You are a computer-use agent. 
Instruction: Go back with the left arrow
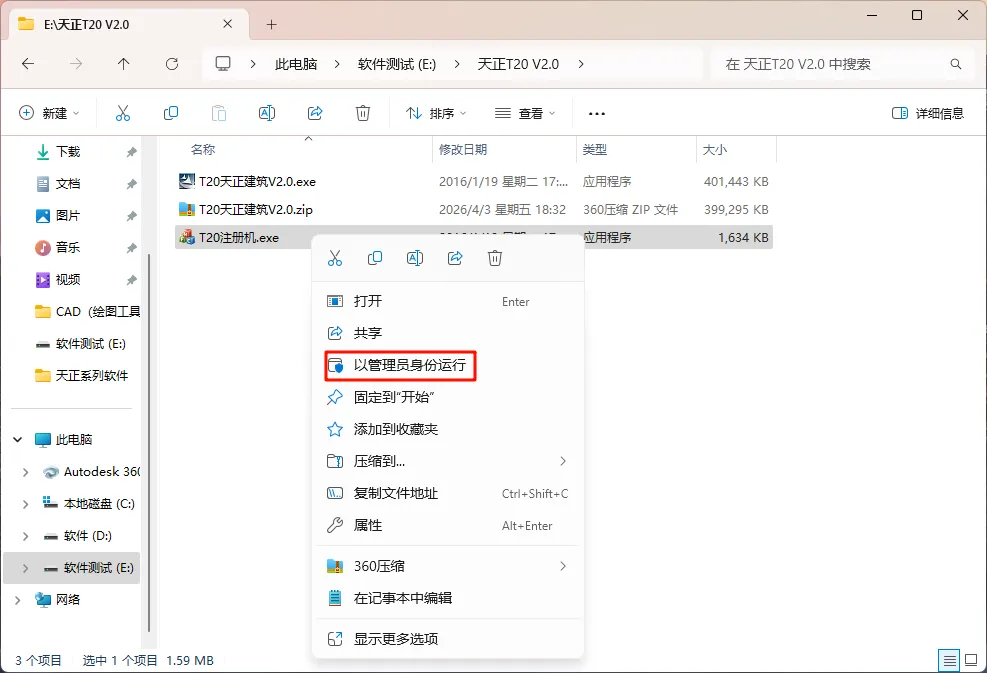[x=28, y=64]
